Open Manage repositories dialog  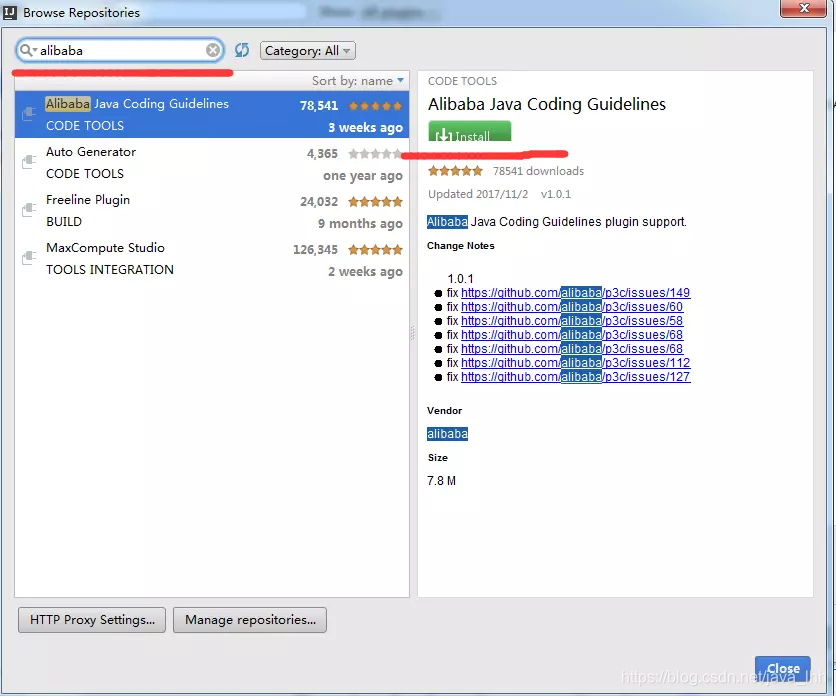tap(250, 620)
